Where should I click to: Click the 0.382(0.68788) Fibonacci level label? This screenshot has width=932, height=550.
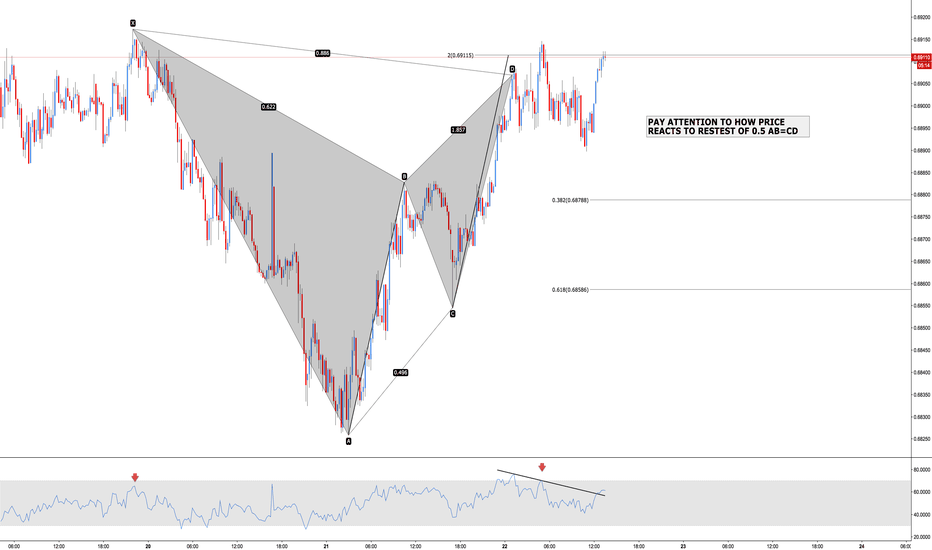[570, 200]
